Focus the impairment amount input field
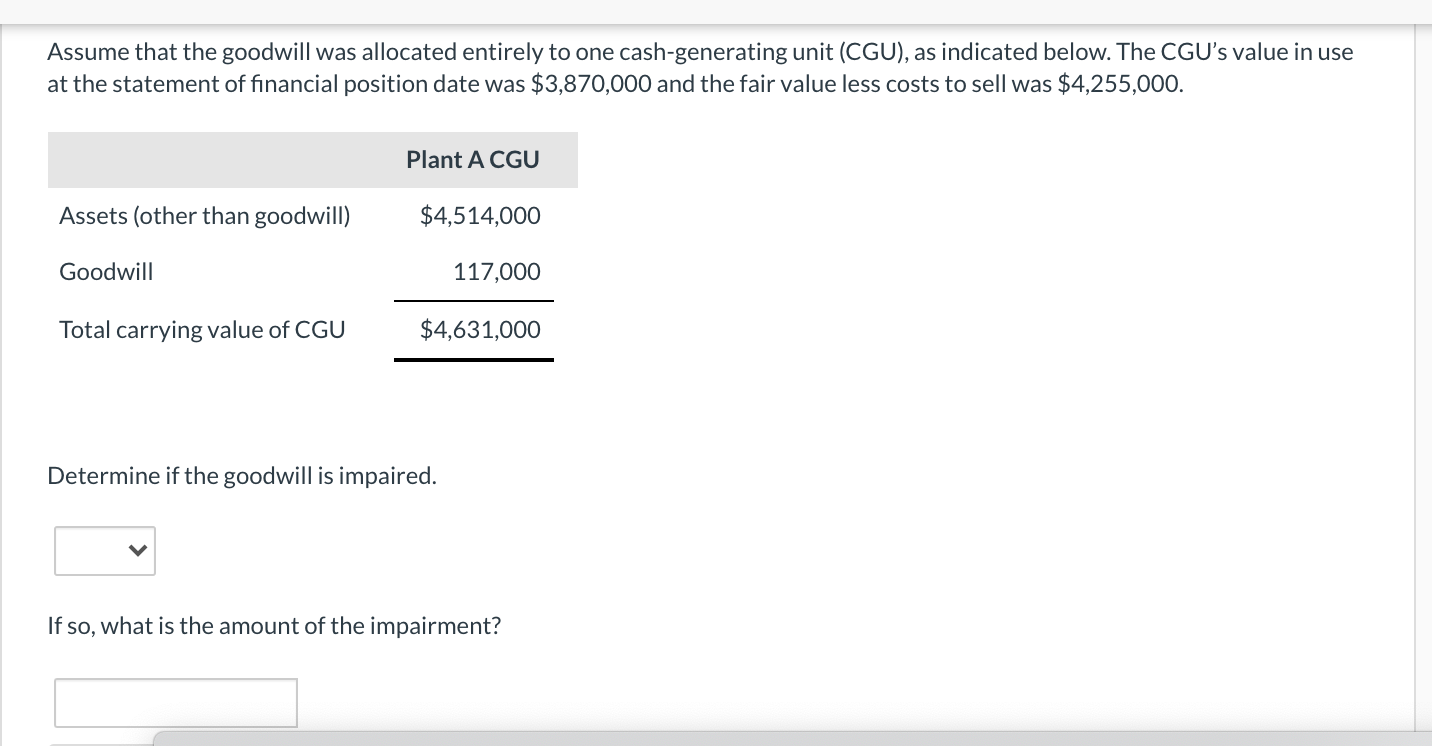The width and height of the screenshot is (1432, 746). click(x=176, y=703)
